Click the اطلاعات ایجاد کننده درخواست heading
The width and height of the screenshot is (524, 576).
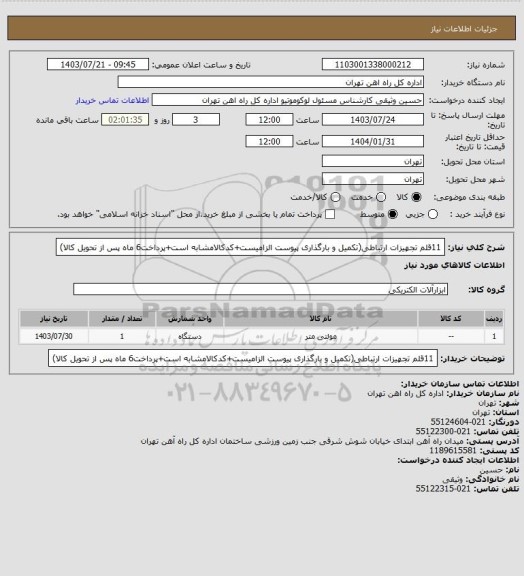pyautogui.click(x=458, y=460)
